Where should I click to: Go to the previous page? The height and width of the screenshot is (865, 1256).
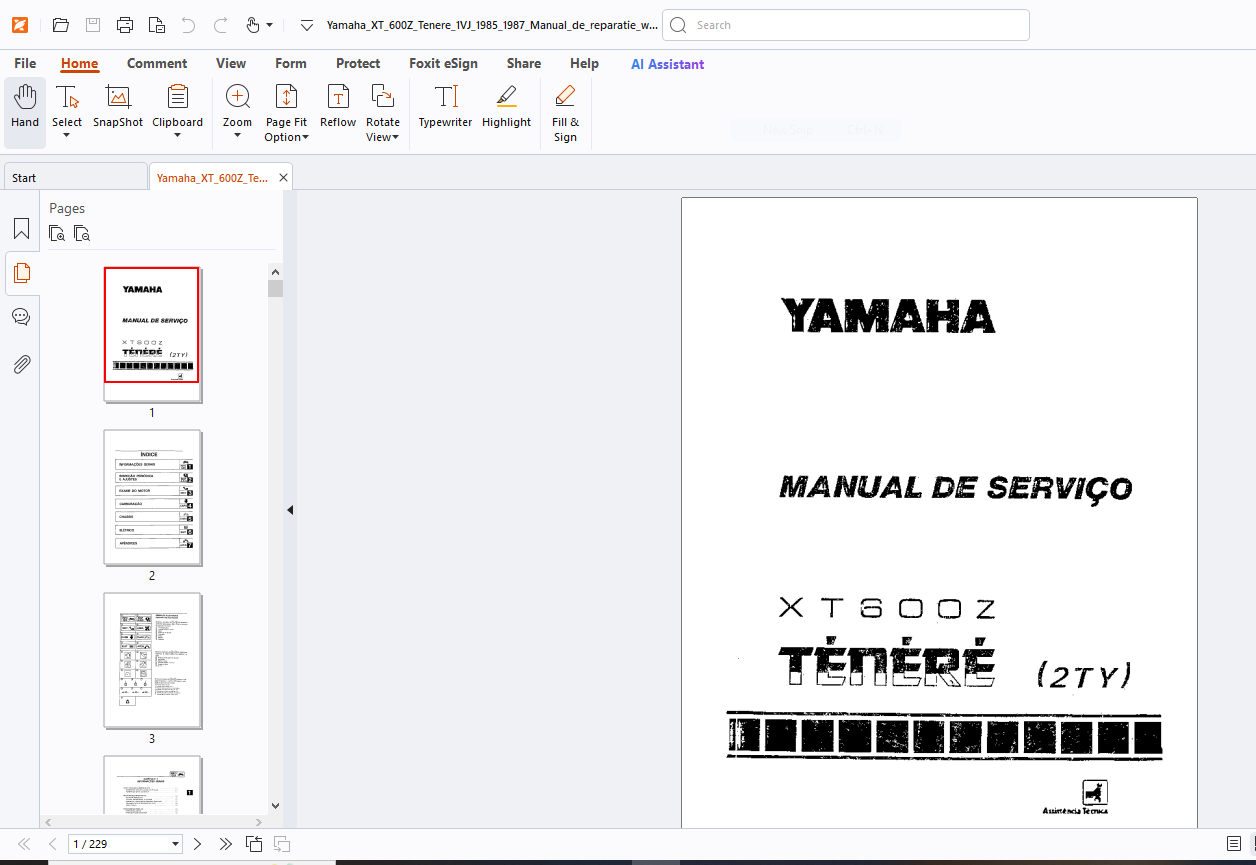(53, 844)
